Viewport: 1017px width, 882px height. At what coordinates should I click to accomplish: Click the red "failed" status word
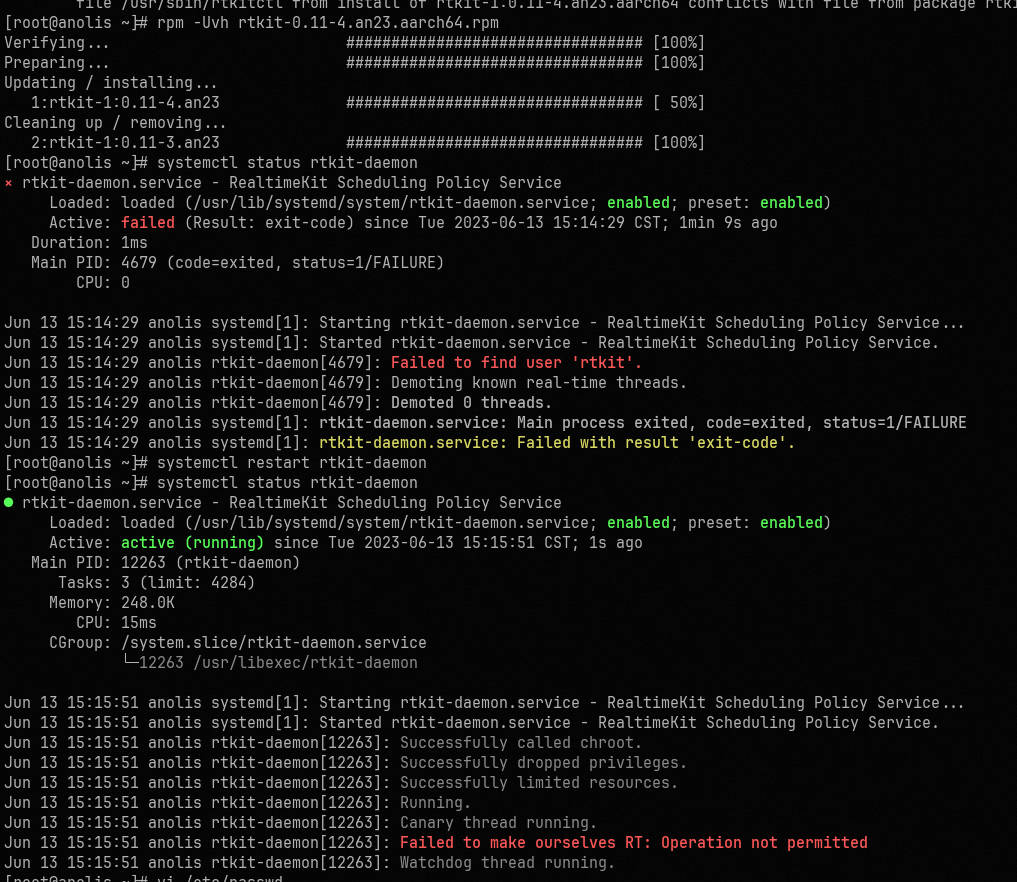click(148, 223)
